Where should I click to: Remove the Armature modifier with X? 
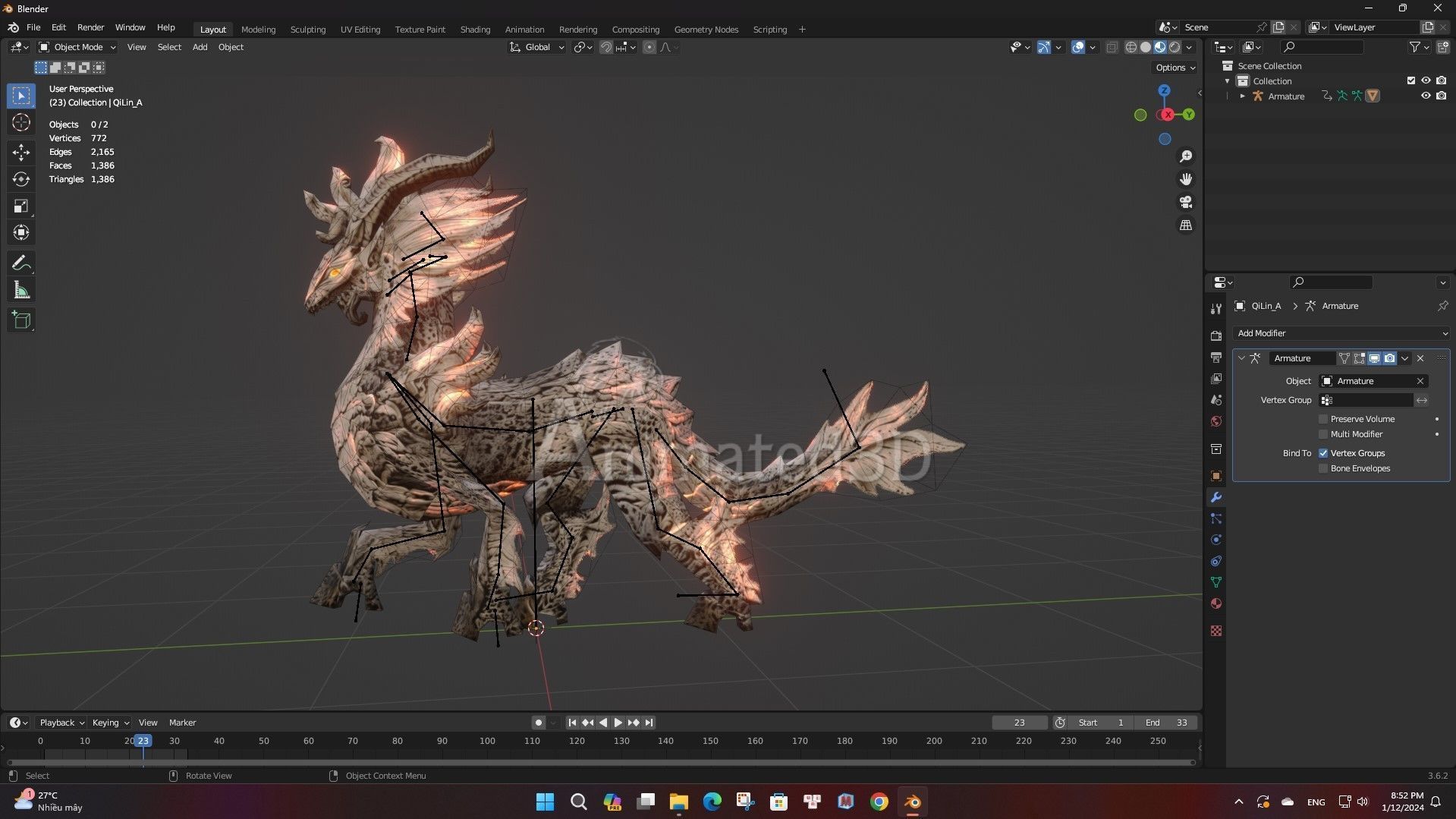tap(1420, 358)
